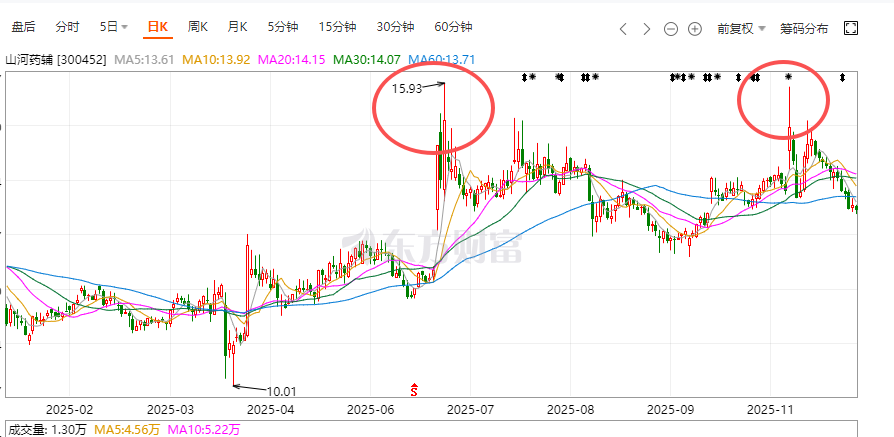The height and width of the screenshot is (437, 894).
Task: Click the MA60:13.71 indicator label
Action: pos(442,59)
